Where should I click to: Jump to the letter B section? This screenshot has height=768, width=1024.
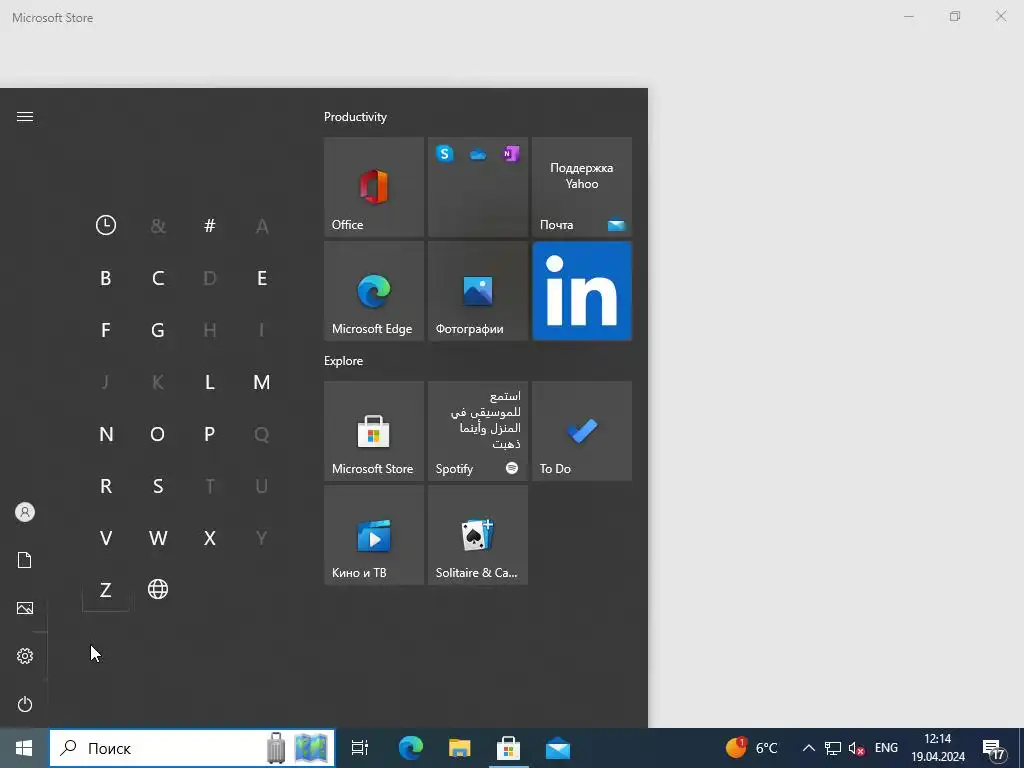click(x=106, y=278)
